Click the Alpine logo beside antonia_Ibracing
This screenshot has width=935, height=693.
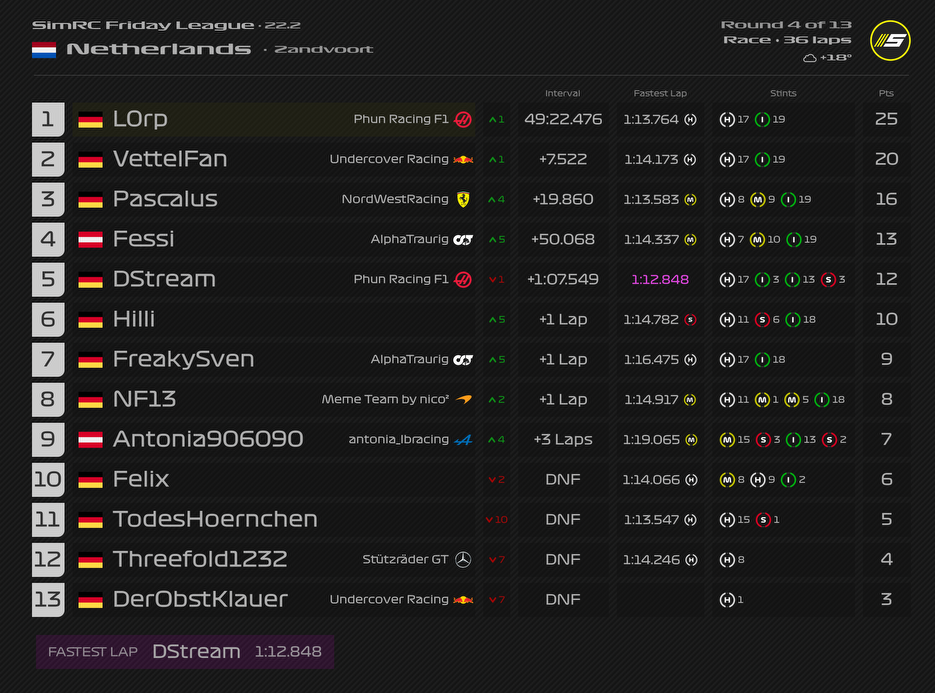pos(463,439)
